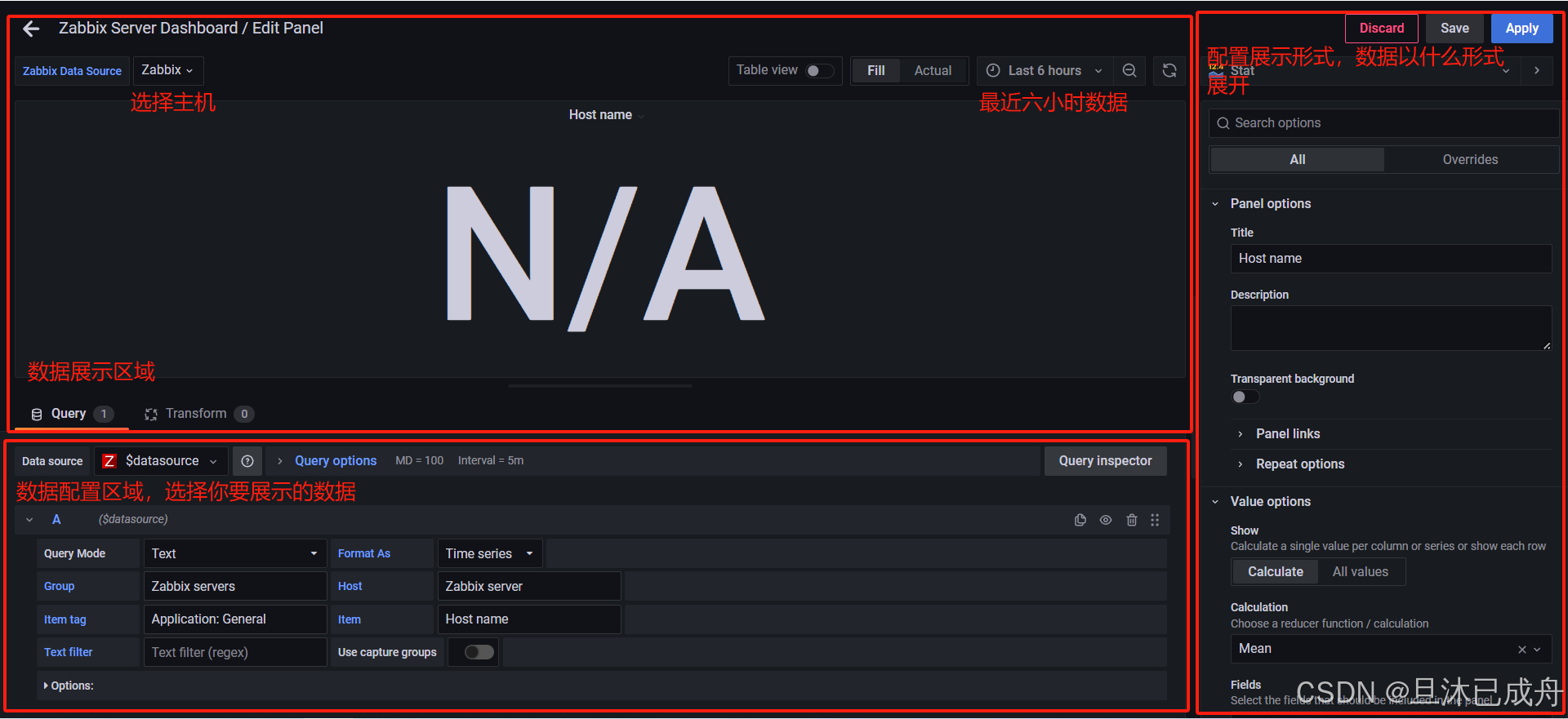Screen dimensions: 1568x719
Task: Open Format As Time series dropdown
Action: (490, 554)
